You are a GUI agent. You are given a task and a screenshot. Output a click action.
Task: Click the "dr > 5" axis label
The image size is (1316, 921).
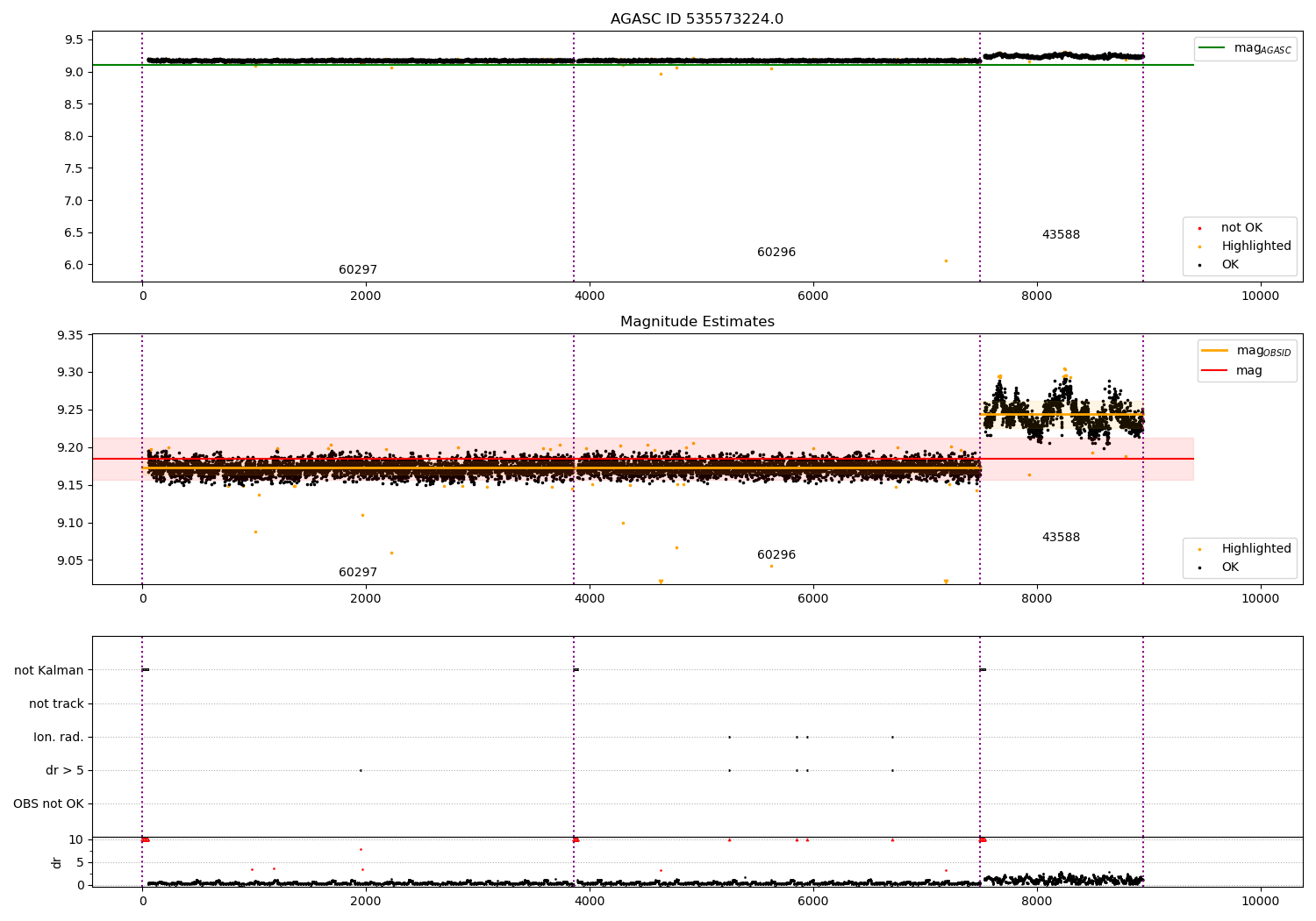(x=65, y=770)
